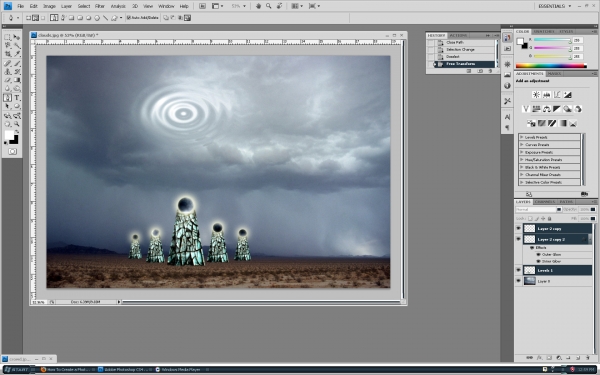Open the Filter menu
The image size is (600, 375).
click(100, 6)
